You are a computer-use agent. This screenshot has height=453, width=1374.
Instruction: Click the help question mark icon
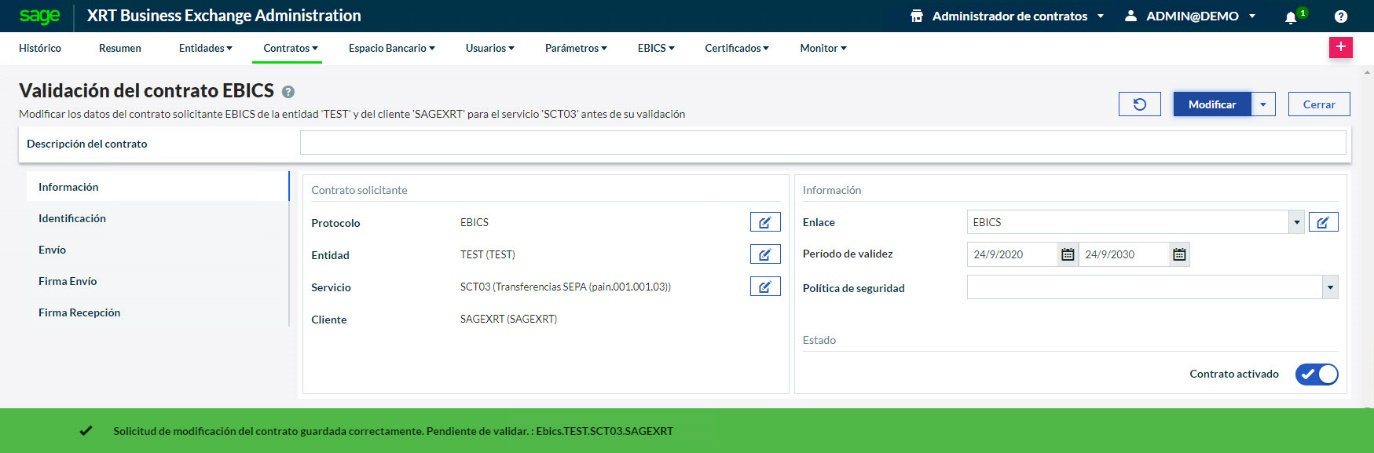[1341, 17]
